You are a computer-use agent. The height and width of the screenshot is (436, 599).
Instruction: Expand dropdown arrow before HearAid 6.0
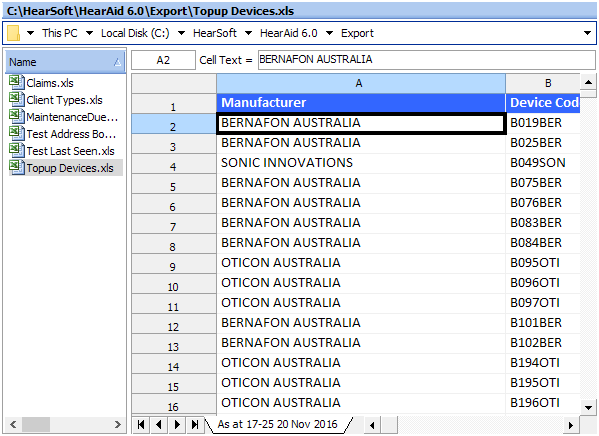pos(248,33)
